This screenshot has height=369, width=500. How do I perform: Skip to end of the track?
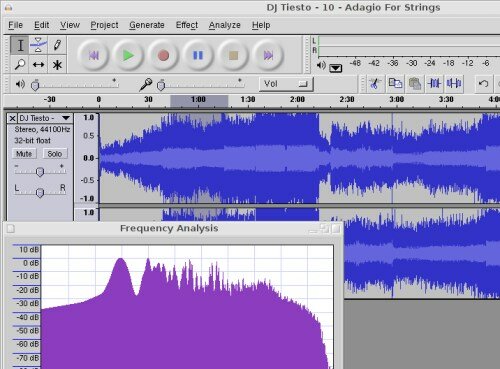coord(268,55)
